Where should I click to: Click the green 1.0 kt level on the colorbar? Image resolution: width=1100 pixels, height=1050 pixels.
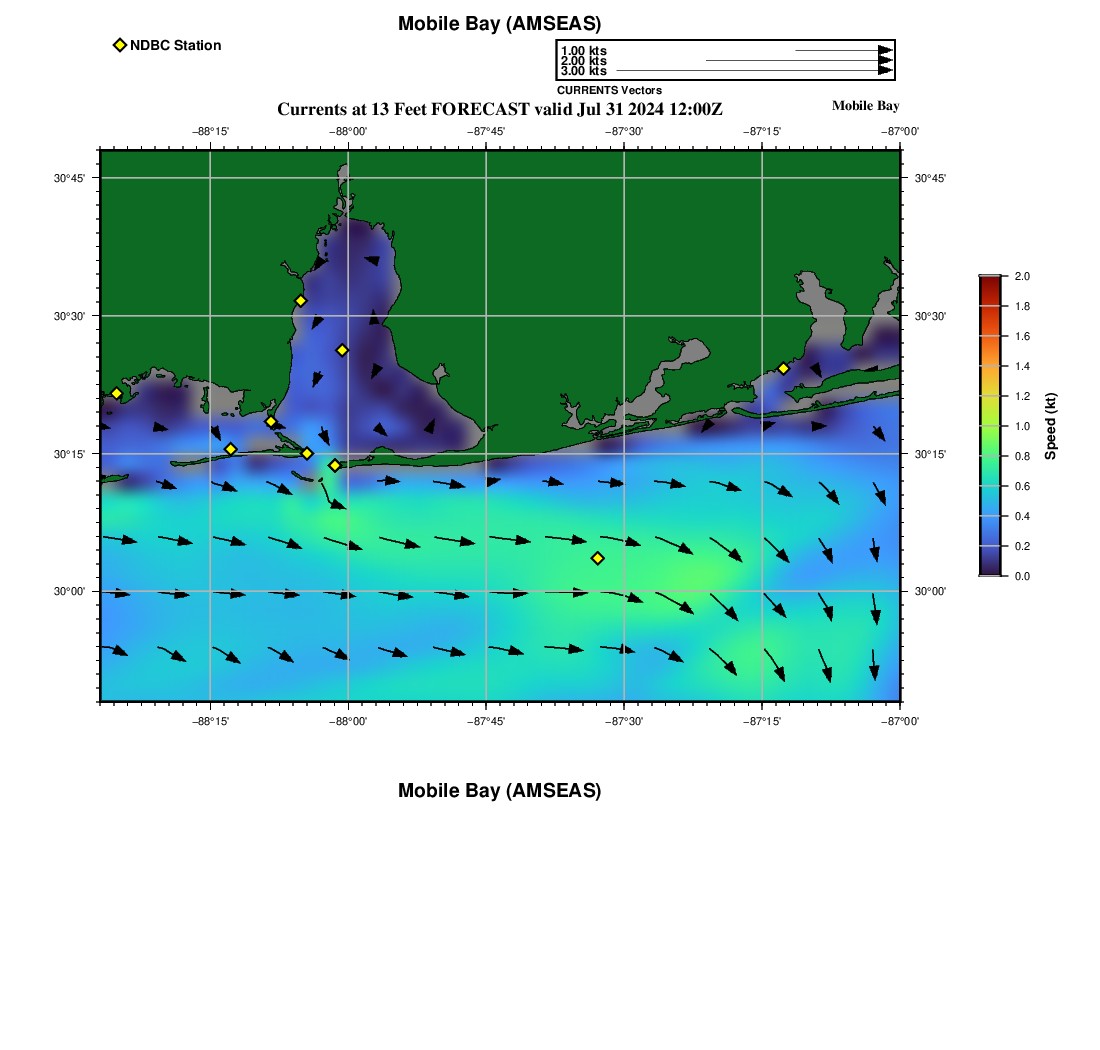[989, 426]
